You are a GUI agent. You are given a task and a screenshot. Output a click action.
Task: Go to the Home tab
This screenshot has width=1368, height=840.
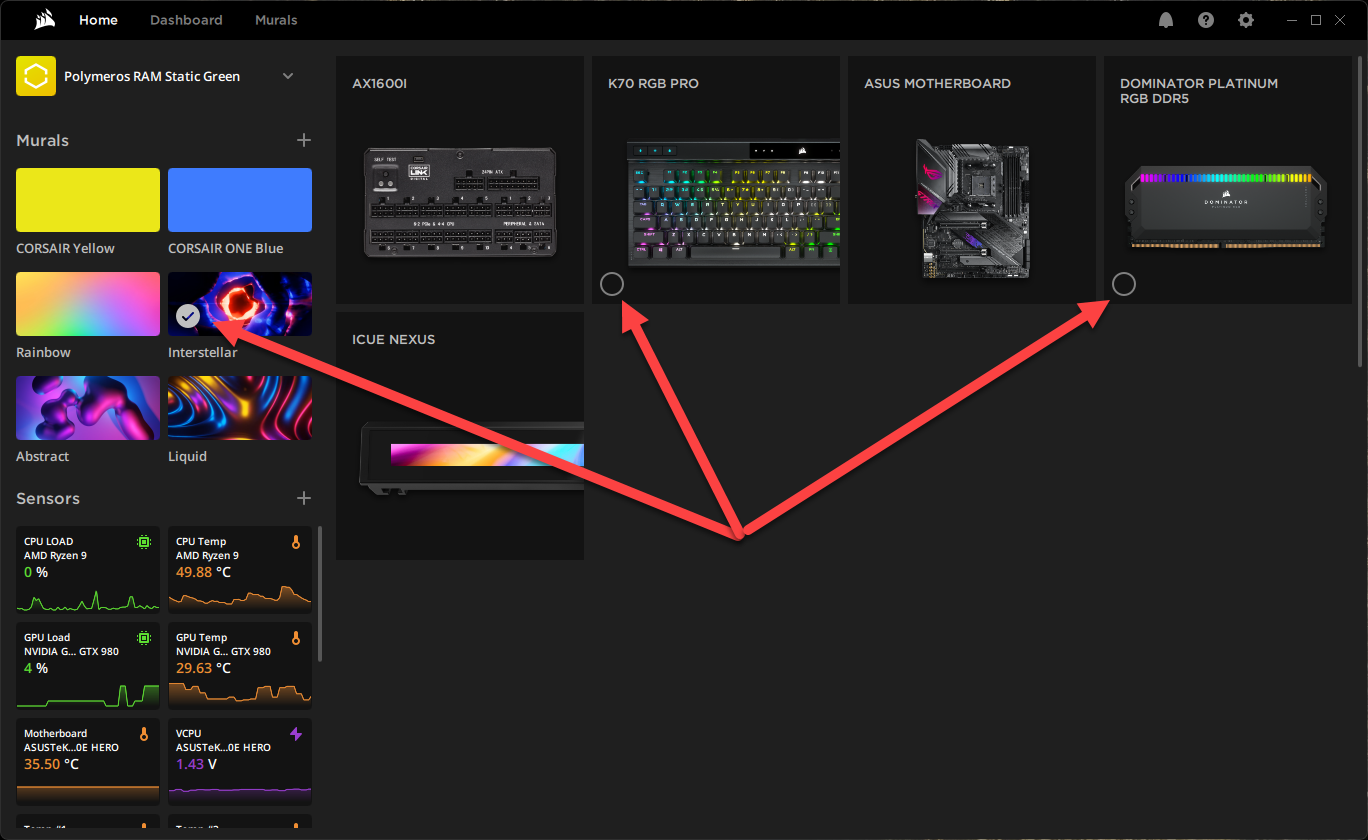98,20
